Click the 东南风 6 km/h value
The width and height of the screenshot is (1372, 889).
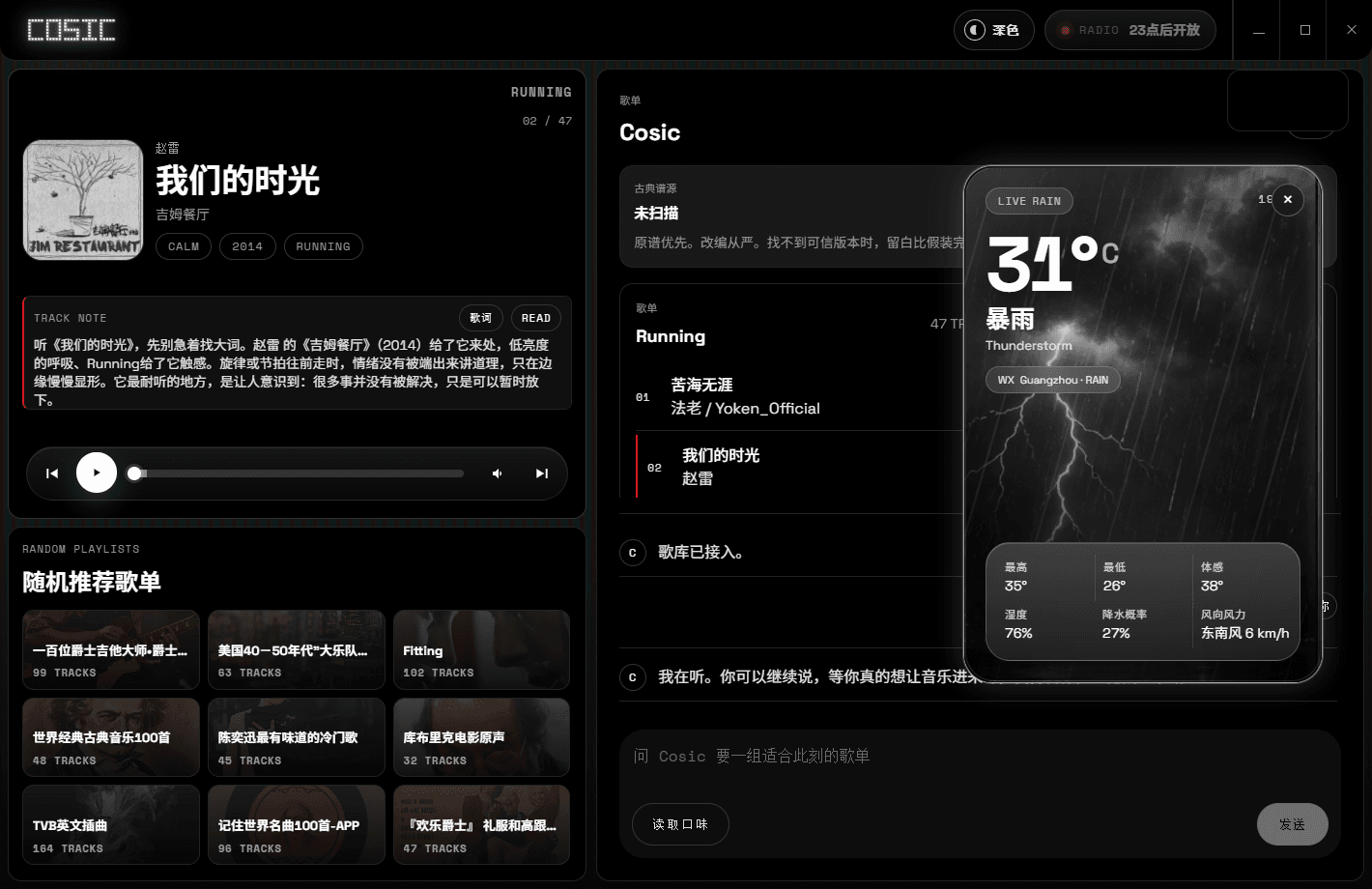(1244, 633)
